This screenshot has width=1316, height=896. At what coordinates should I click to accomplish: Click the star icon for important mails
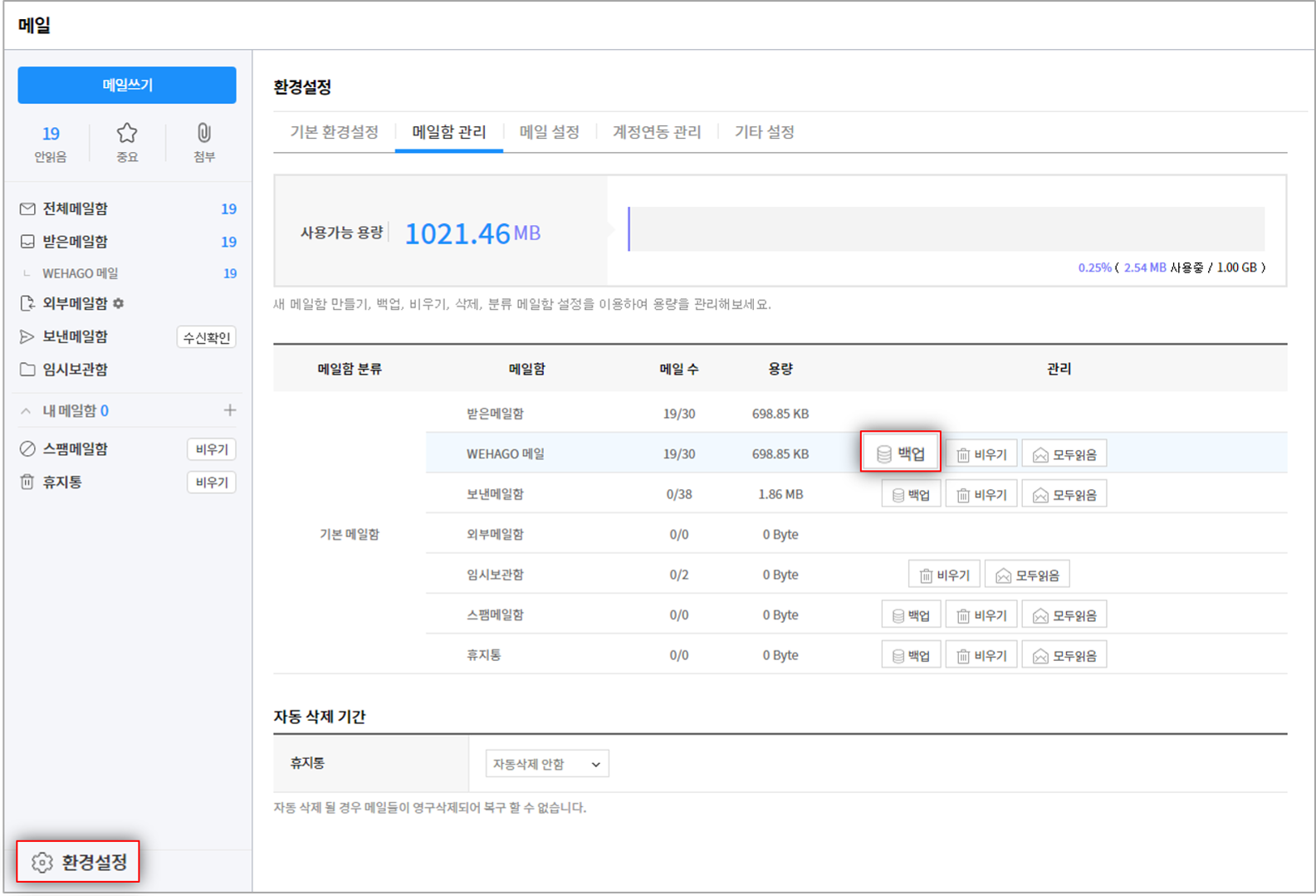(126, 134)
